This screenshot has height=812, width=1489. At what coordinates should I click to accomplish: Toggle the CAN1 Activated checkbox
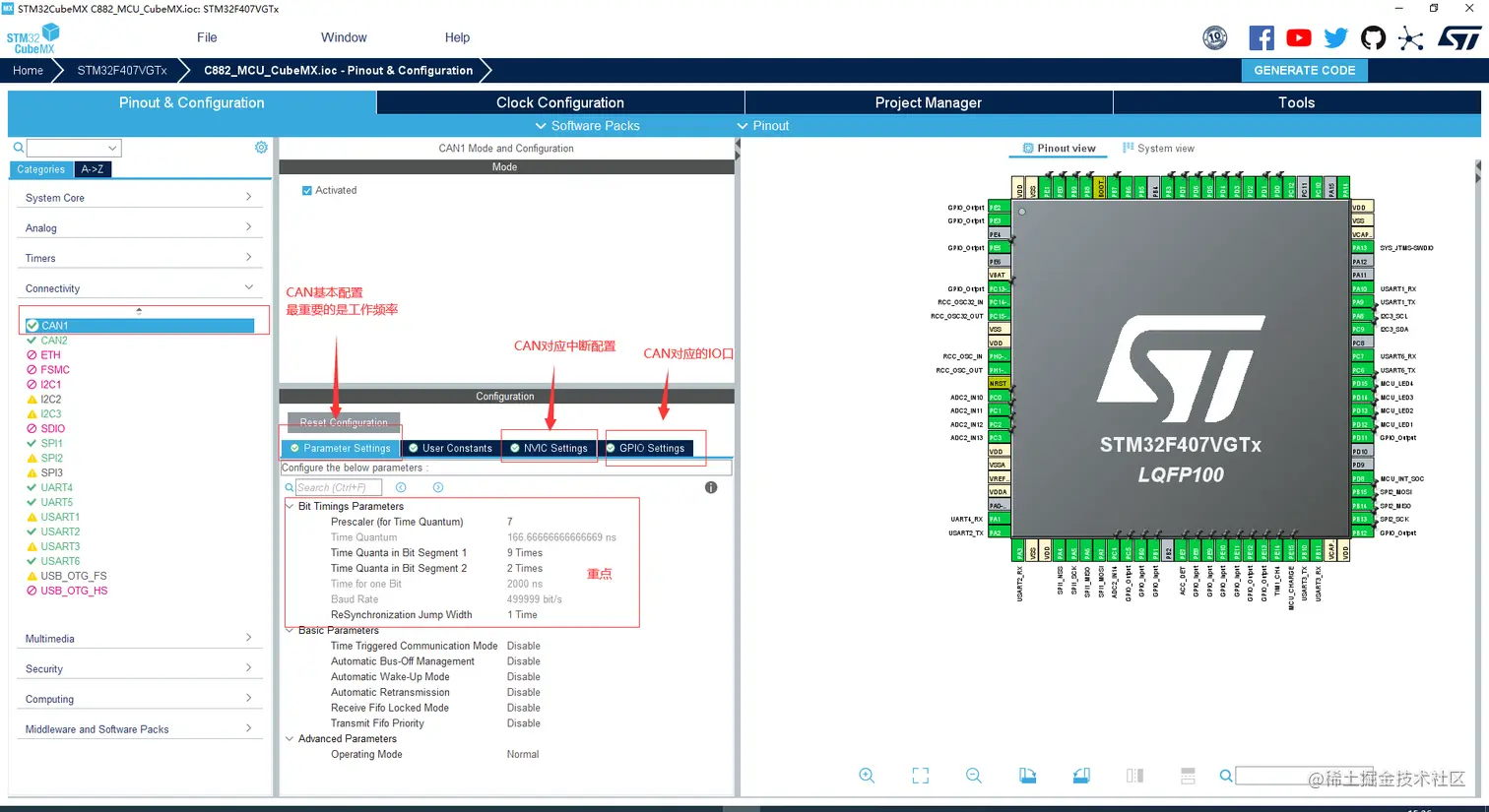click(x=307, y=191)
